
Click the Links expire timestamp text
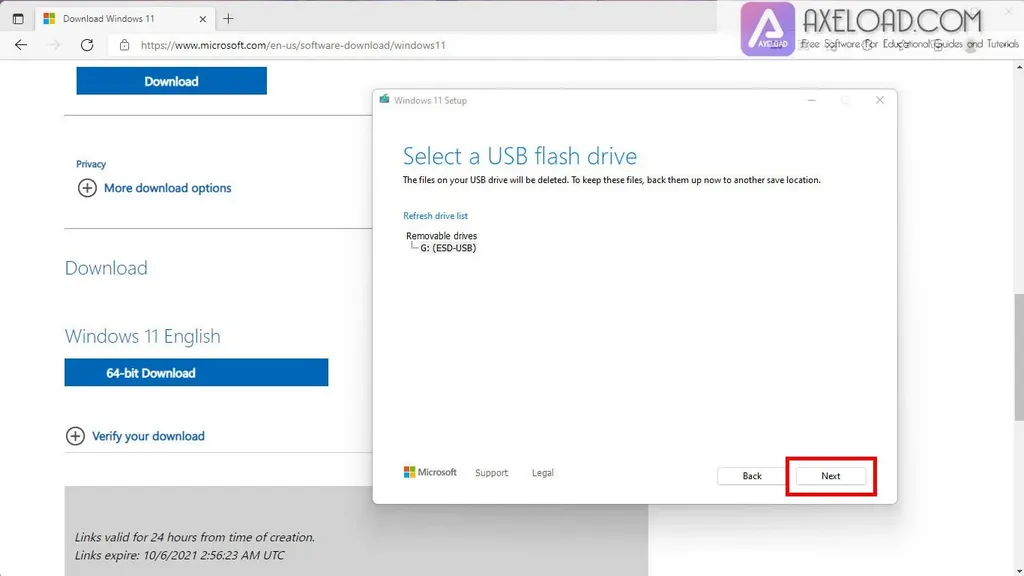[x=180, y=556]
